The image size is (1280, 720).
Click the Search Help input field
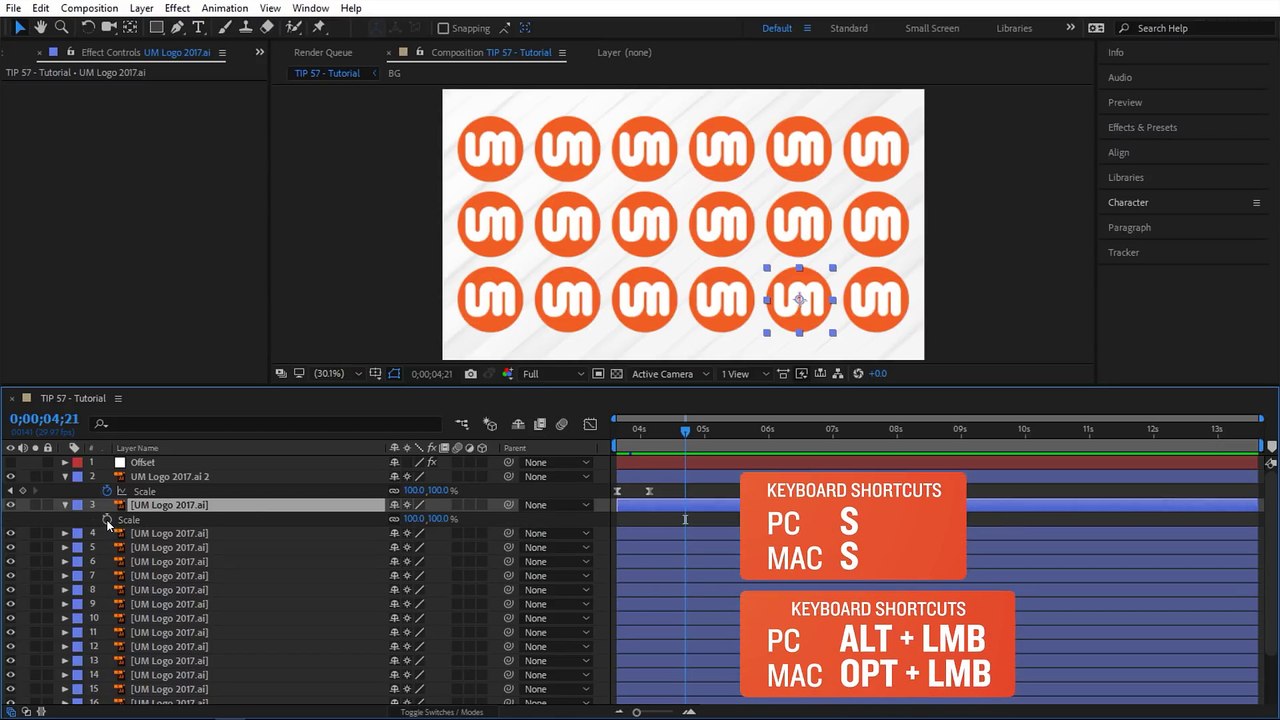click(x=1194, y=28)
